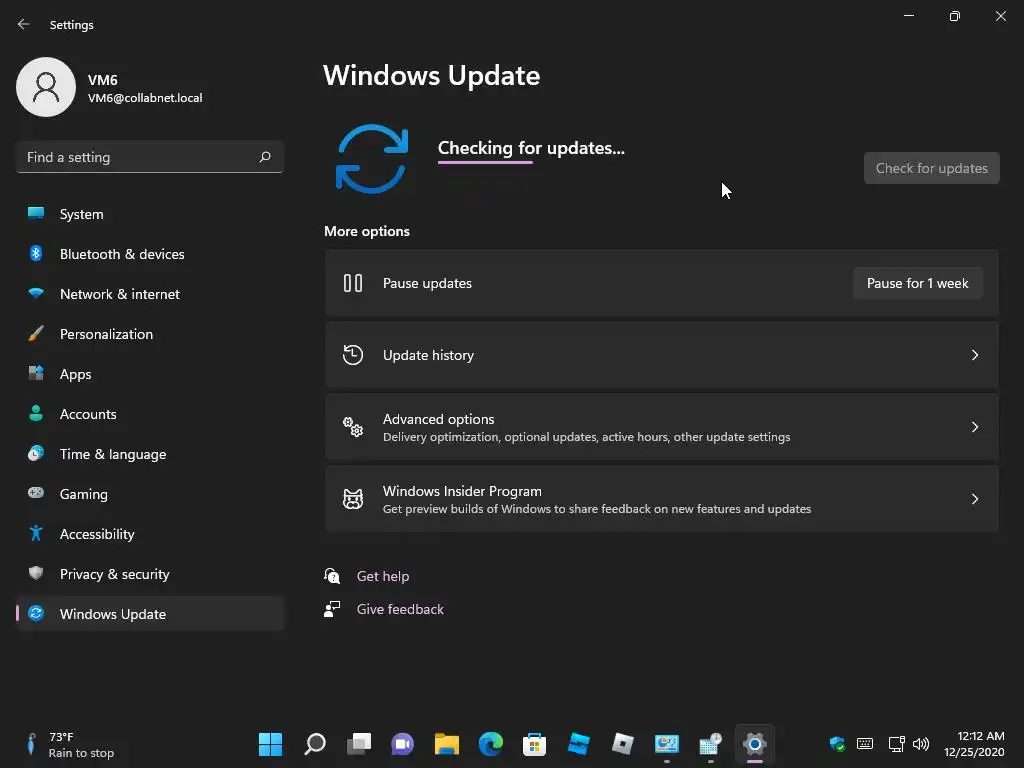Viewport: 1024px width, 768px height.
Task: Open System settings in the sidebar
Action: point(150,214)
